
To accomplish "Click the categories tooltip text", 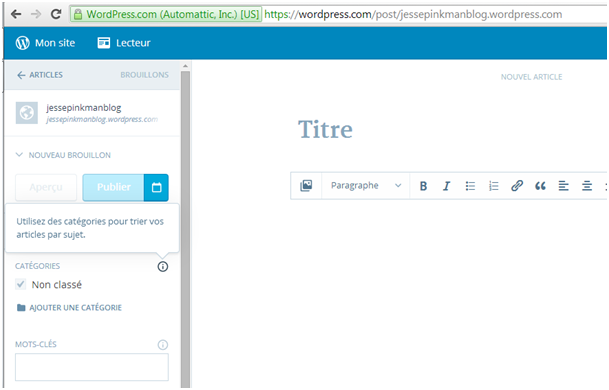I will (90, 228).
